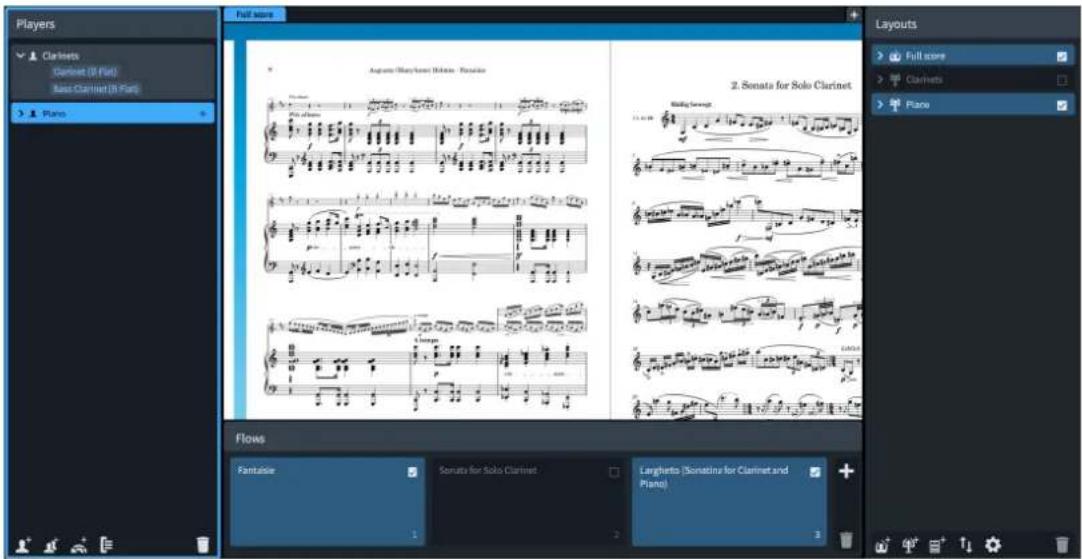
Task: Add a new flow with plus icon
Action: (846, 471)
